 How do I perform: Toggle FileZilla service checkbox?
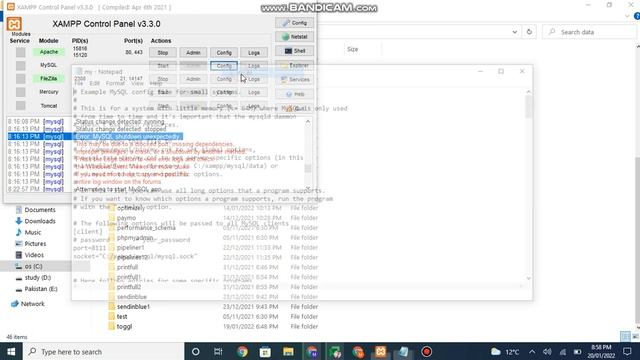(20, 79)
